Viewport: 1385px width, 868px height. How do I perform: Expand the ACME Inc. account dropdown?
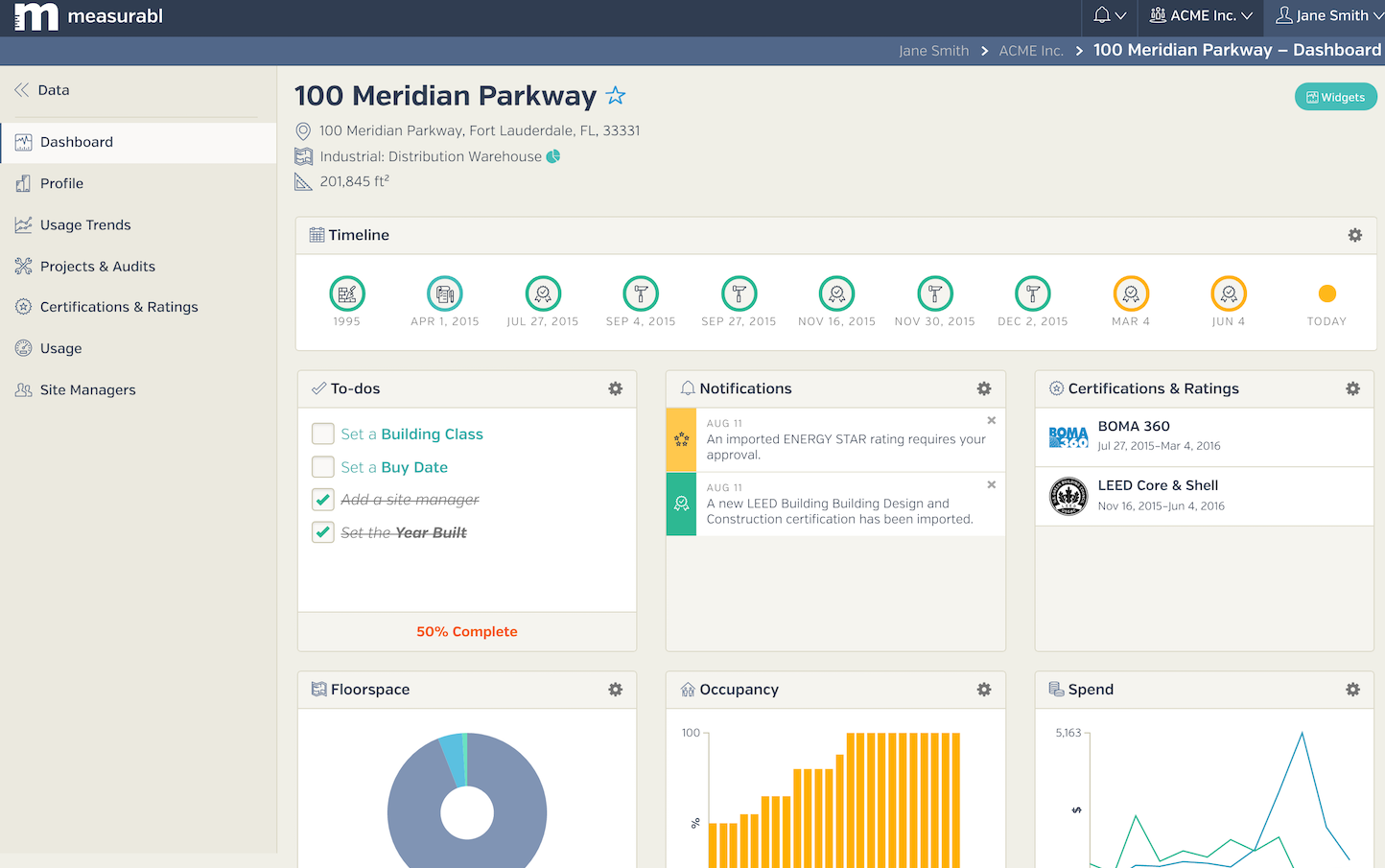1201,15
